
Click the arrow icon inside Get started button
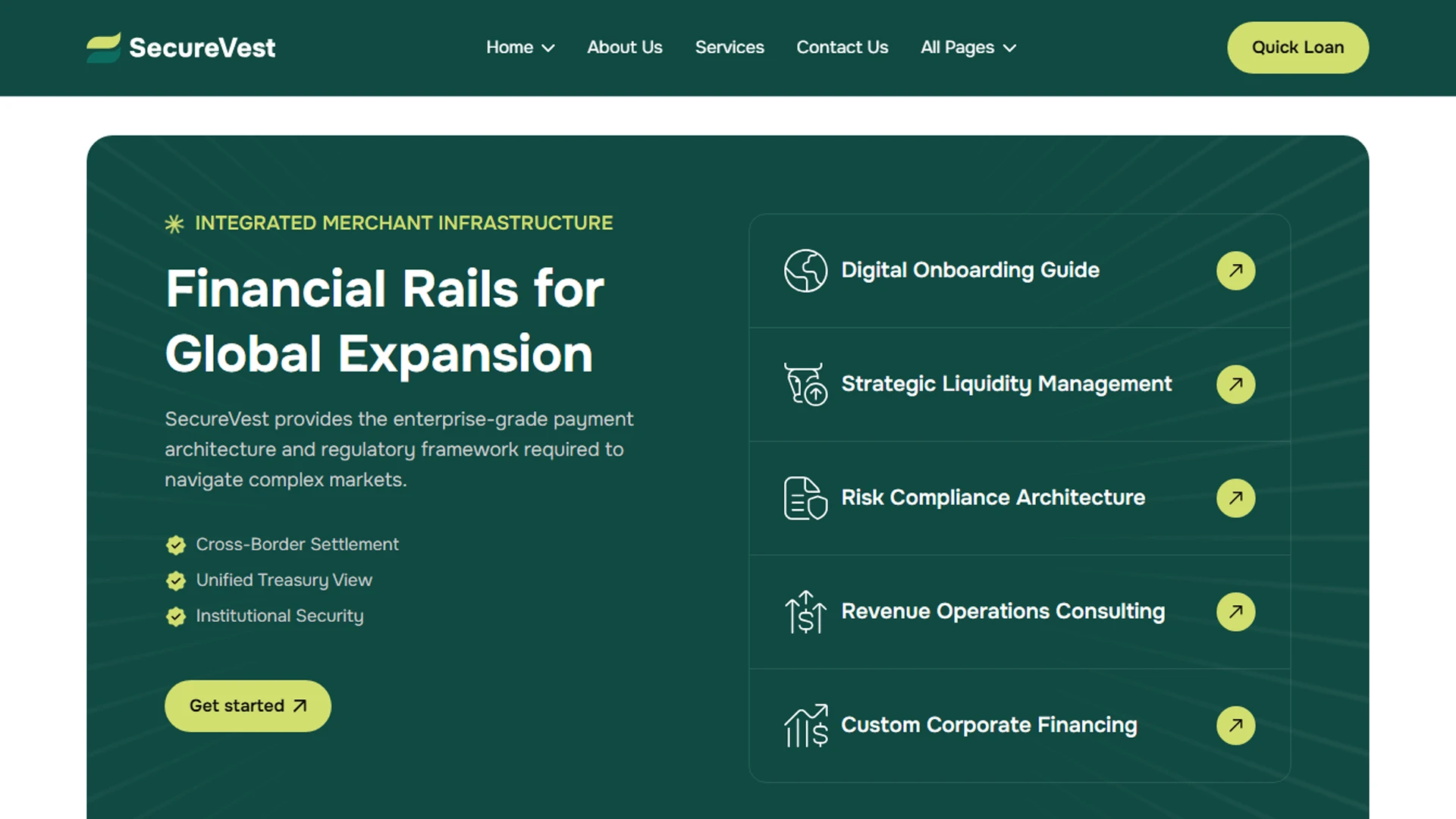(300, 706)
